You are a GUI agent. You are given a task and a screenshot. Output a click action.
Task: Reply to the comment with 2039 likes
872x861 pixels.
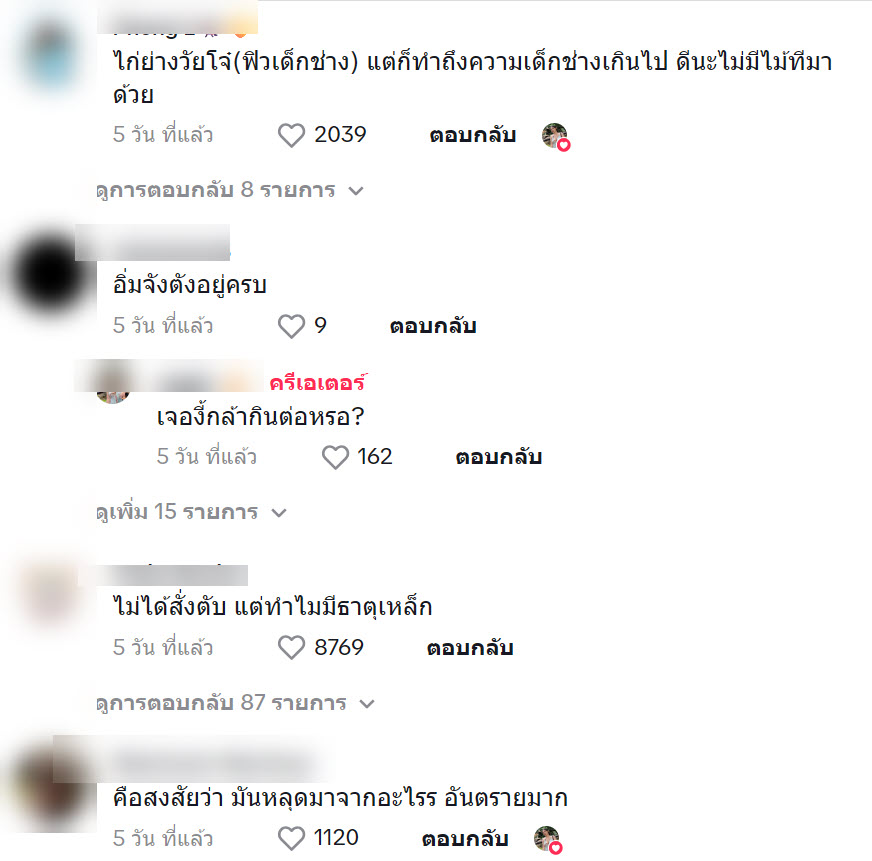(x=473, y=135)
